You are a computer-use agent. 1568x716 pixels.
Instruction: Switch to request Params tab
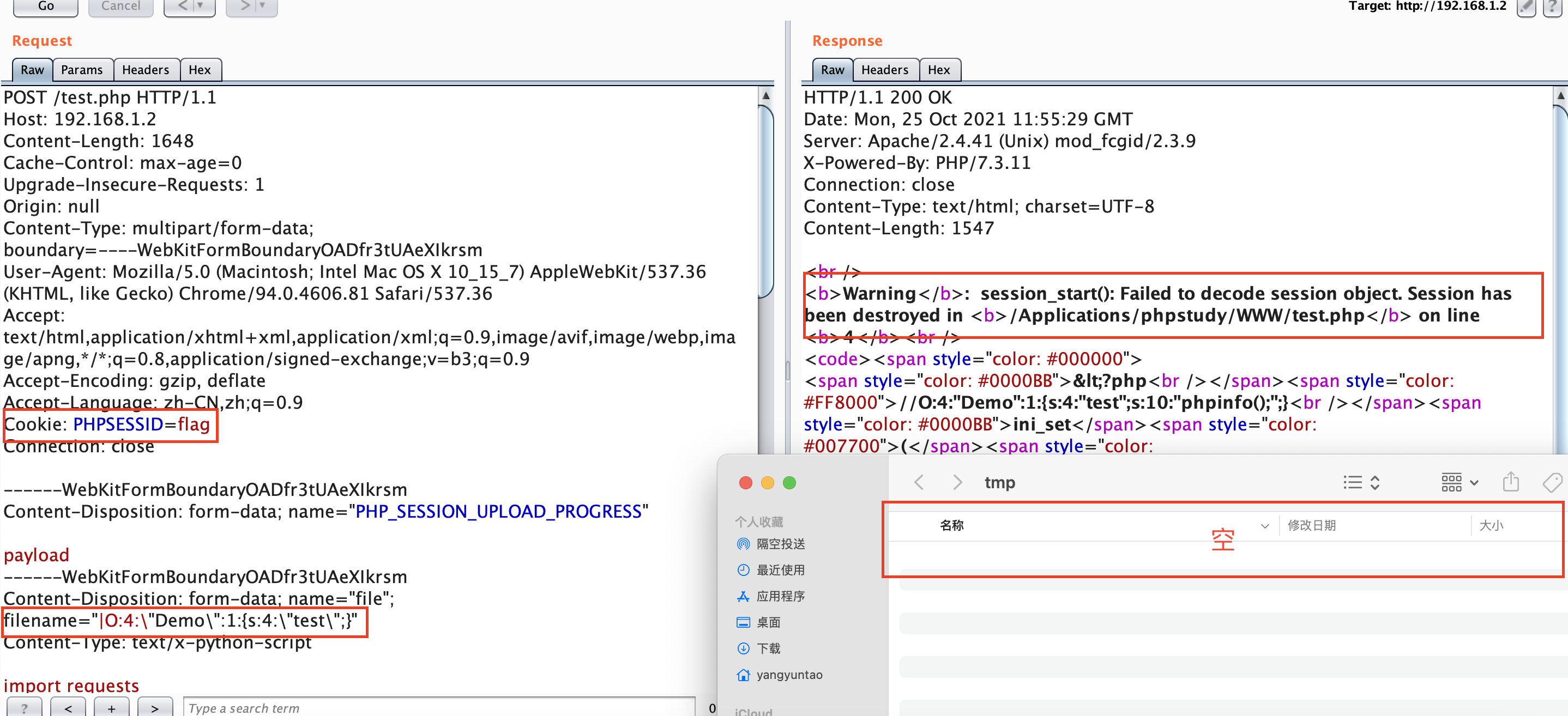(x=82, y=70)
